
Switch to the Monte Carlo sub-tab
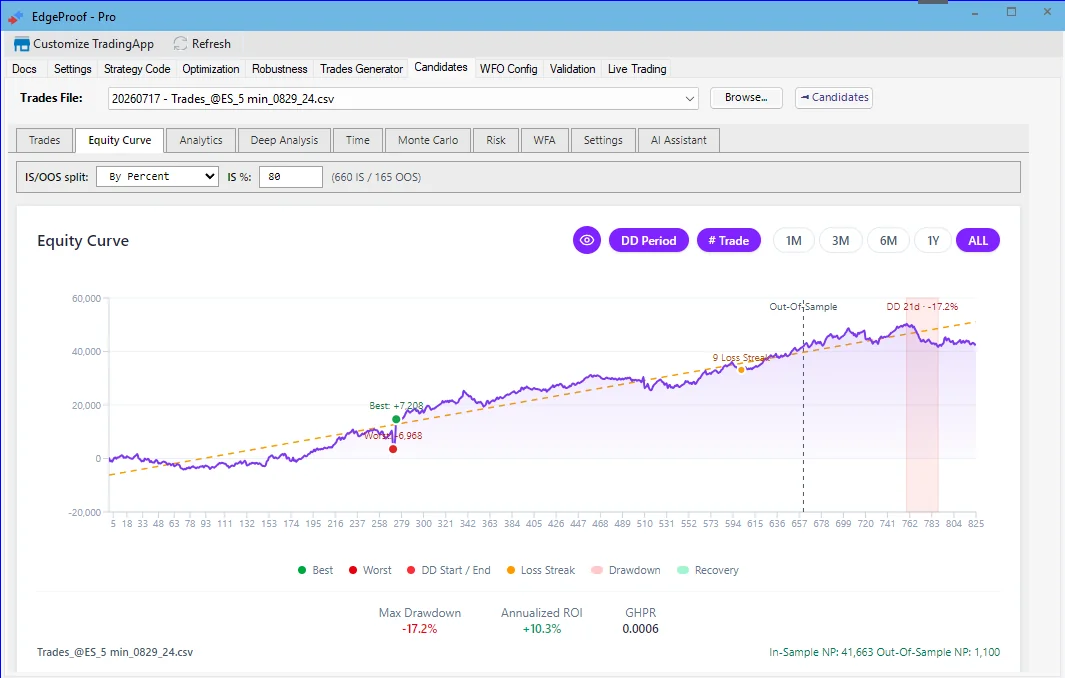(428, 140)
